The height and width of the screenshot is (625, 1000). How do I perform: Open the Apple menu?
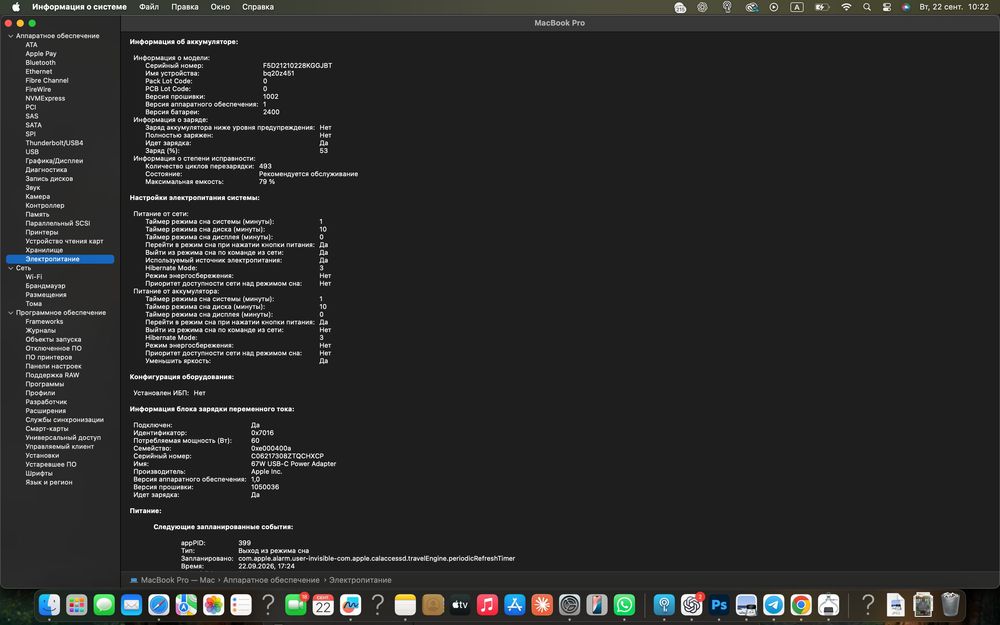tap(16, 7)
